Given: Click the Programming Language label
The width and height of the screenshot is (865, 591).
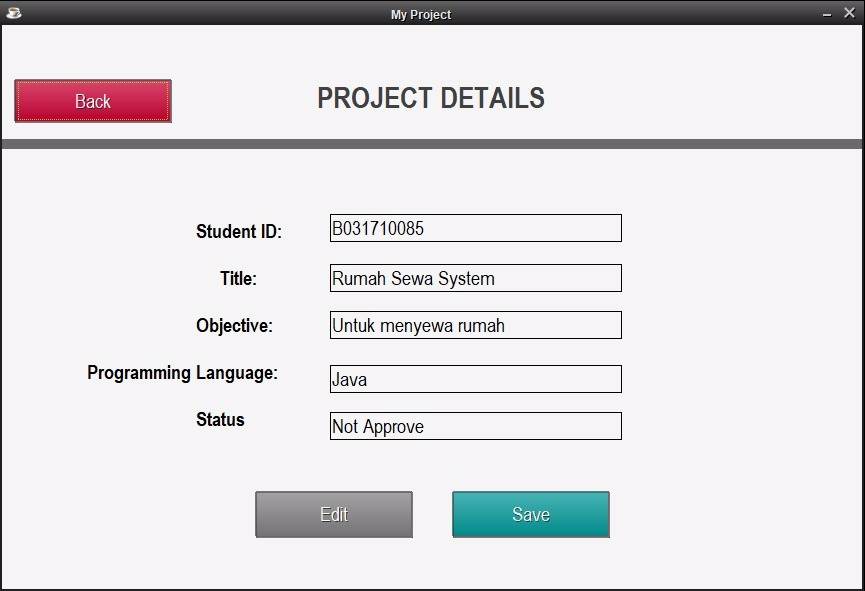Looking at the screenshot, I should point(181,372).
